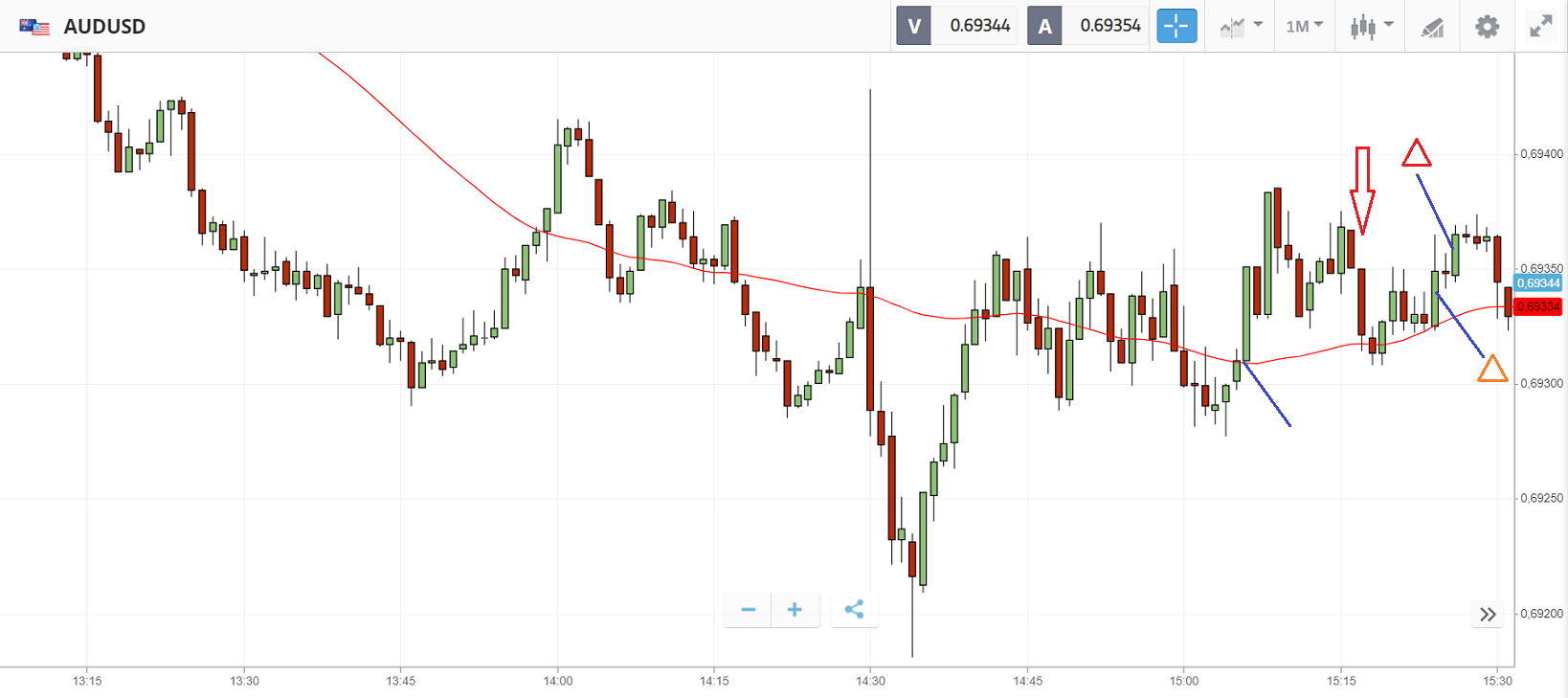Select the red triangle drawing on chart
Screen dimensions: 1568x698
pyautogui.click(x=1417, y=153)
